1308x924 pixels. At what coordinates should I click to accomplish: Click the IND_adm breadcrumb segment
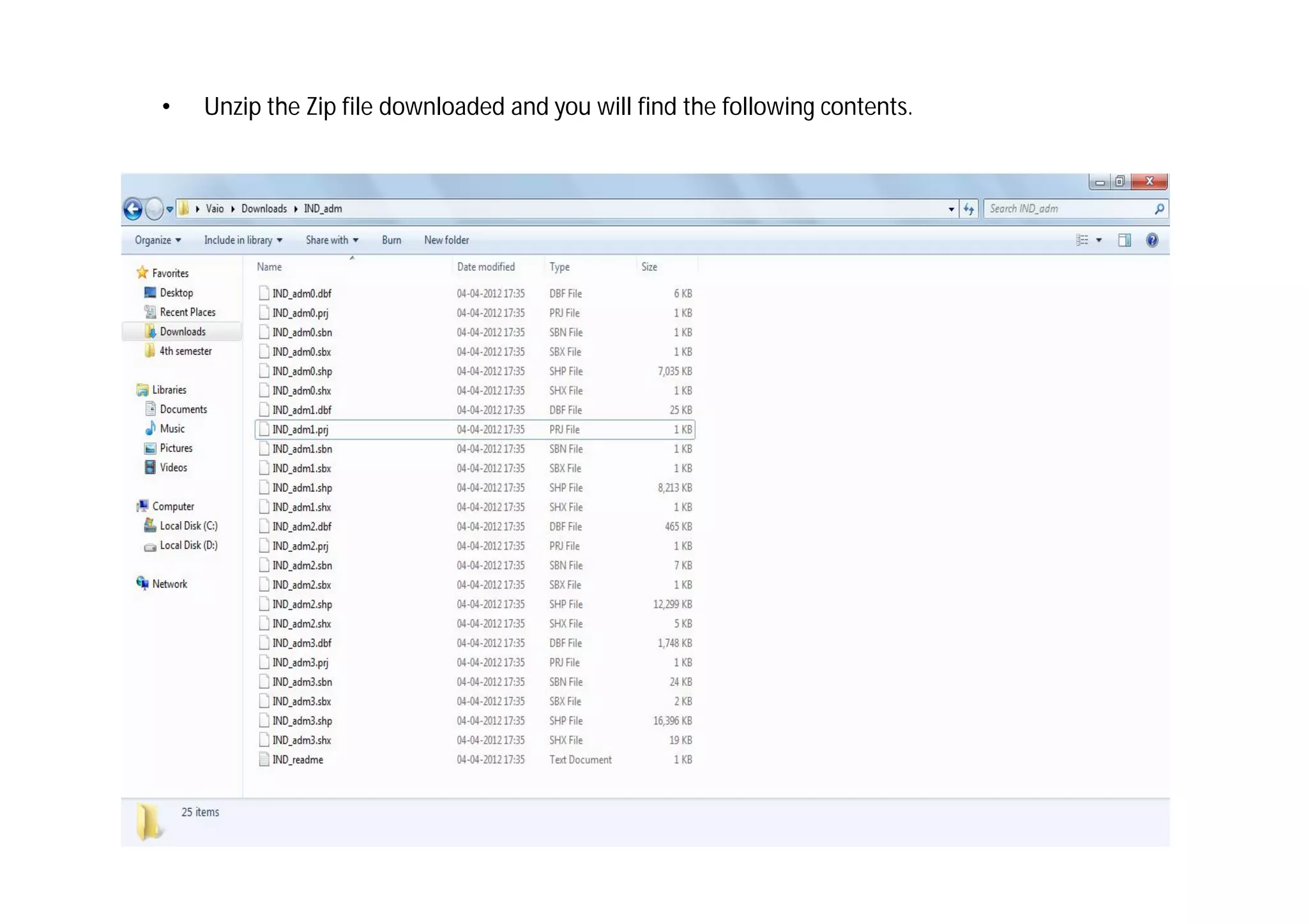click(323, 209)
